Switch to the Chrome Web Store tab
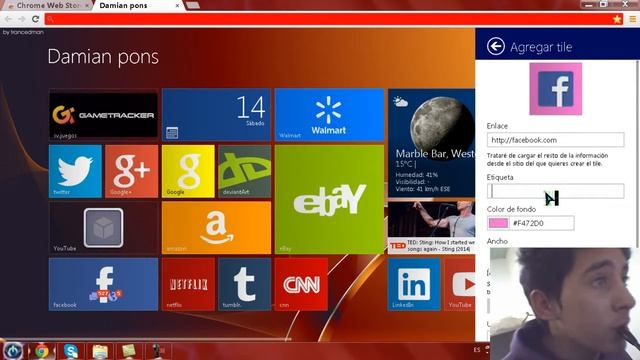The image size is (640, 360). click(48, 6)
